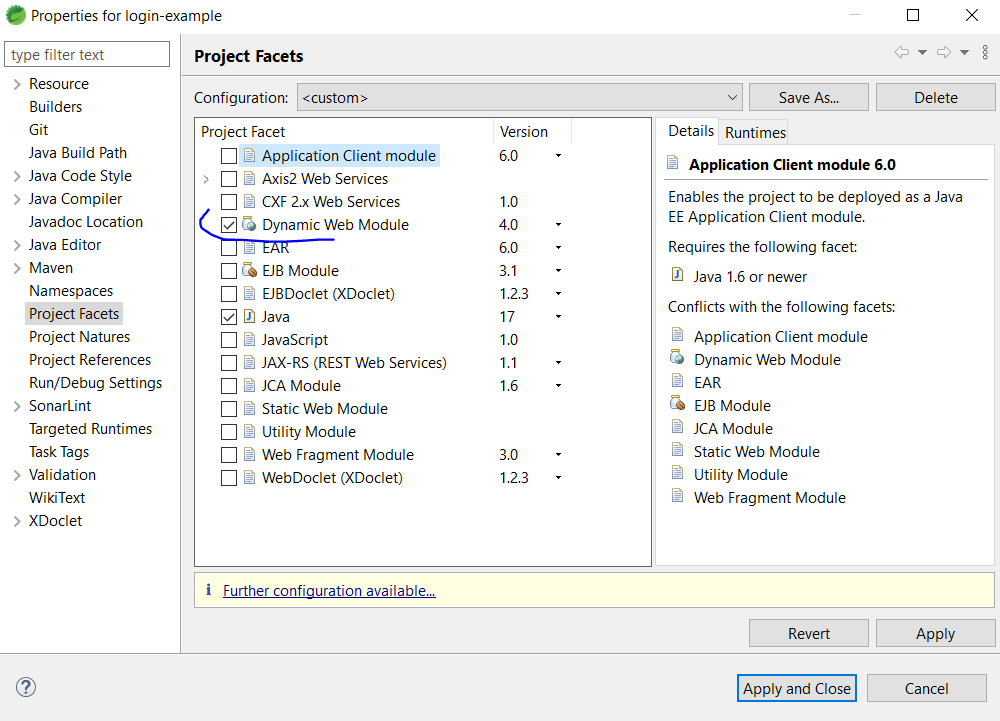Click the forward navigation arrow icon
The height and width of the screenshot is (721, 1000).
pos(944,52)
